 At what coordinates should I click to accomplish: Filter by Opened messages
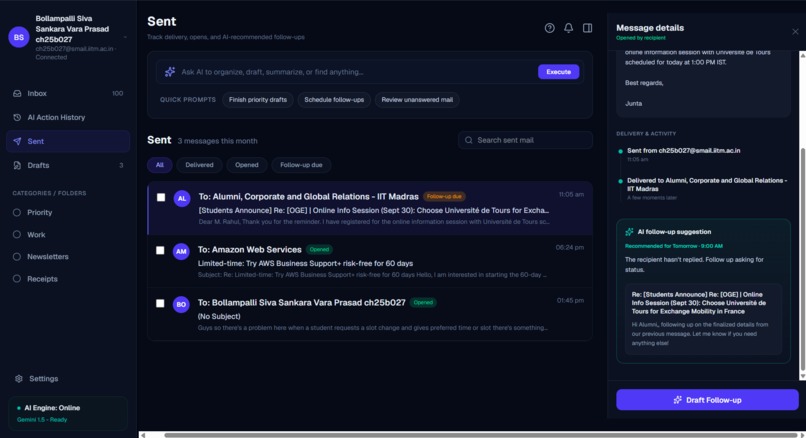[x=247, y=165]
